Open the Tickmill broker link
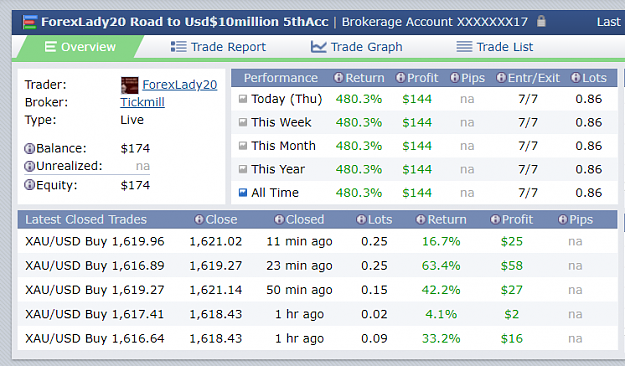 (x=142, y=102)
